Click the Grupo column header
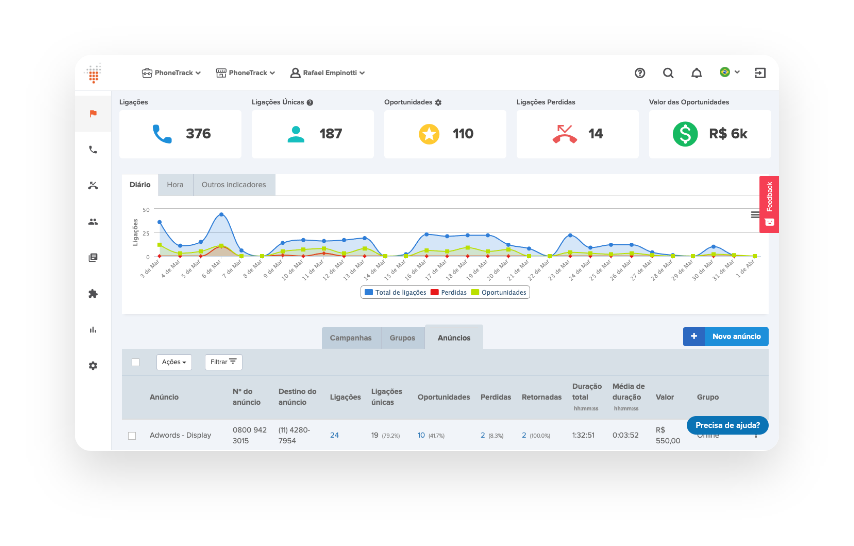 pos(707,397)
